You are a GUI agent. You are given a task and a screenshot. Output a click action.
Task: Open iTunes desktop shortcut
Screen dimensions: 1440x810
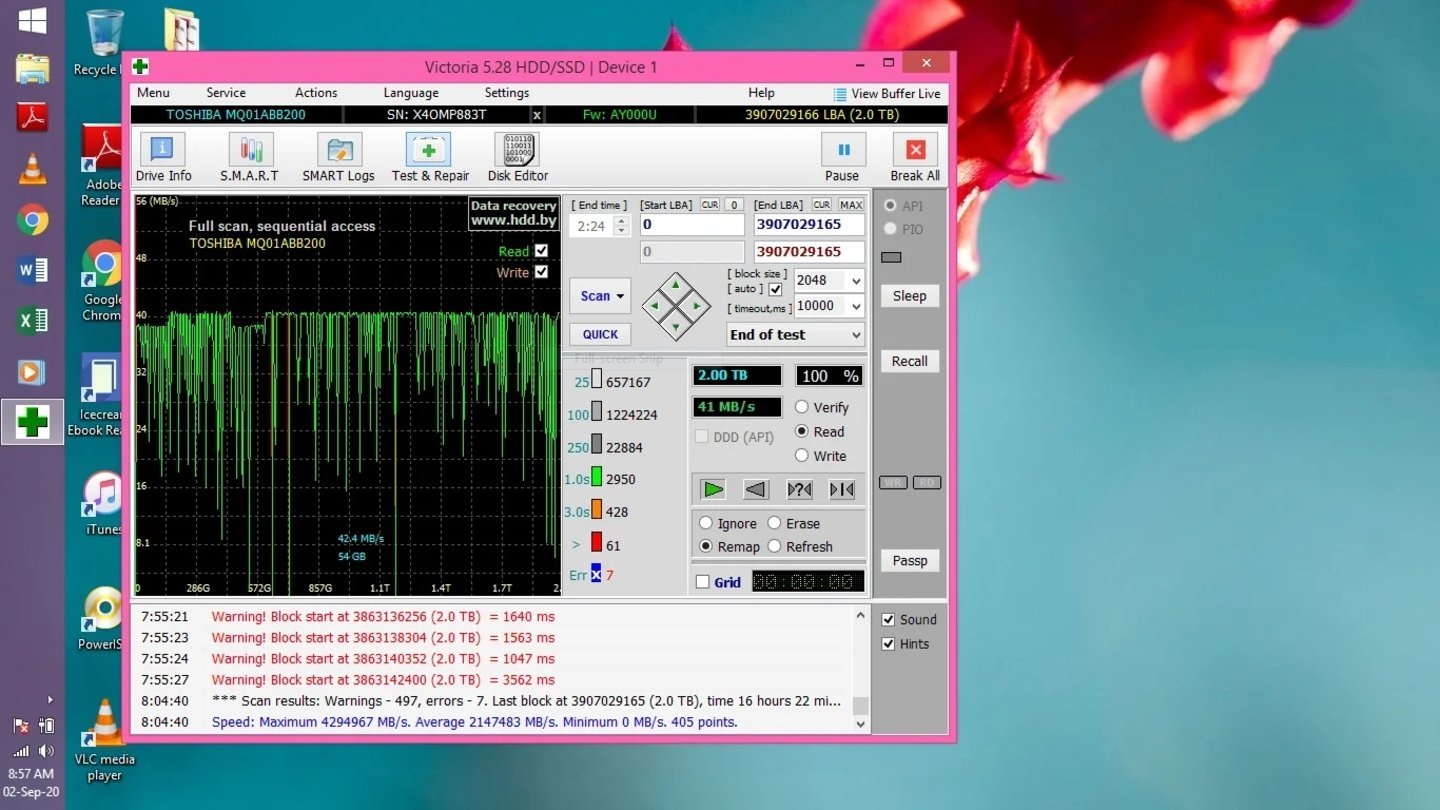103,503
